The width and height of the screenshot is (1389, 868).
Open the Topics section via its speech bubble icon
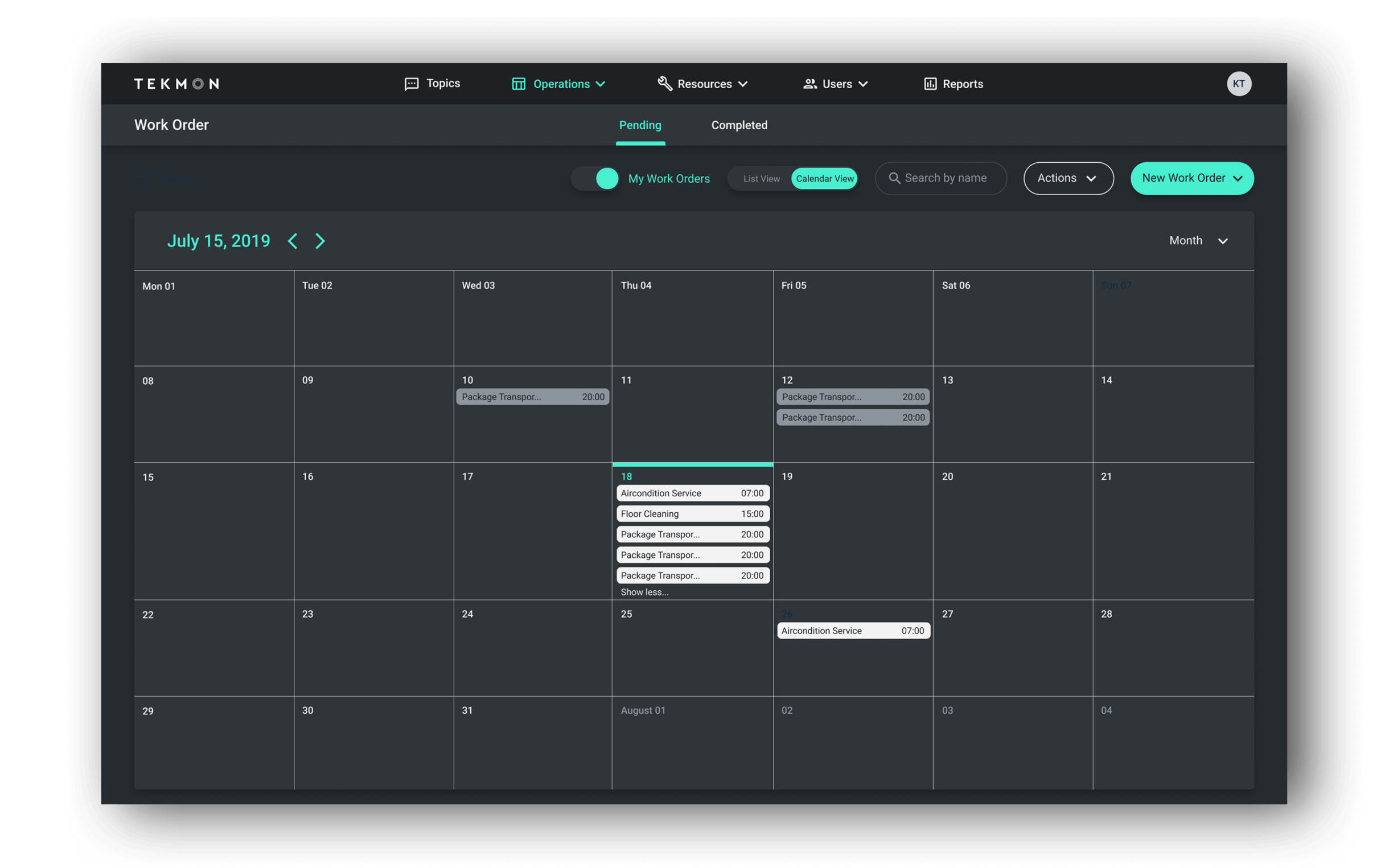click(x=411, y=84)
